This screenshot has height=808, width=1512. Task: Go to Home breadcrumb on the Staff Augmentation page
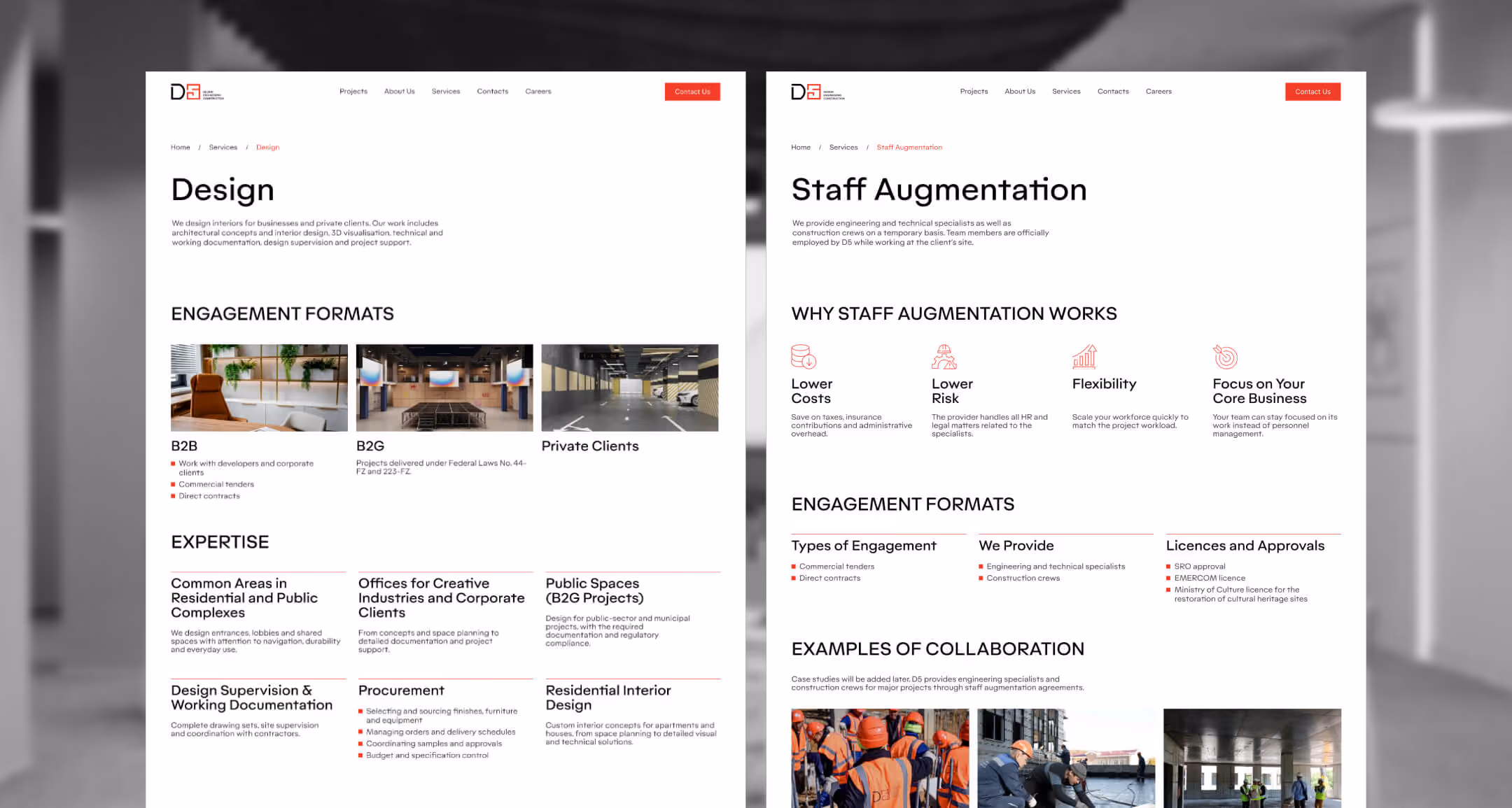pos(801,148)
